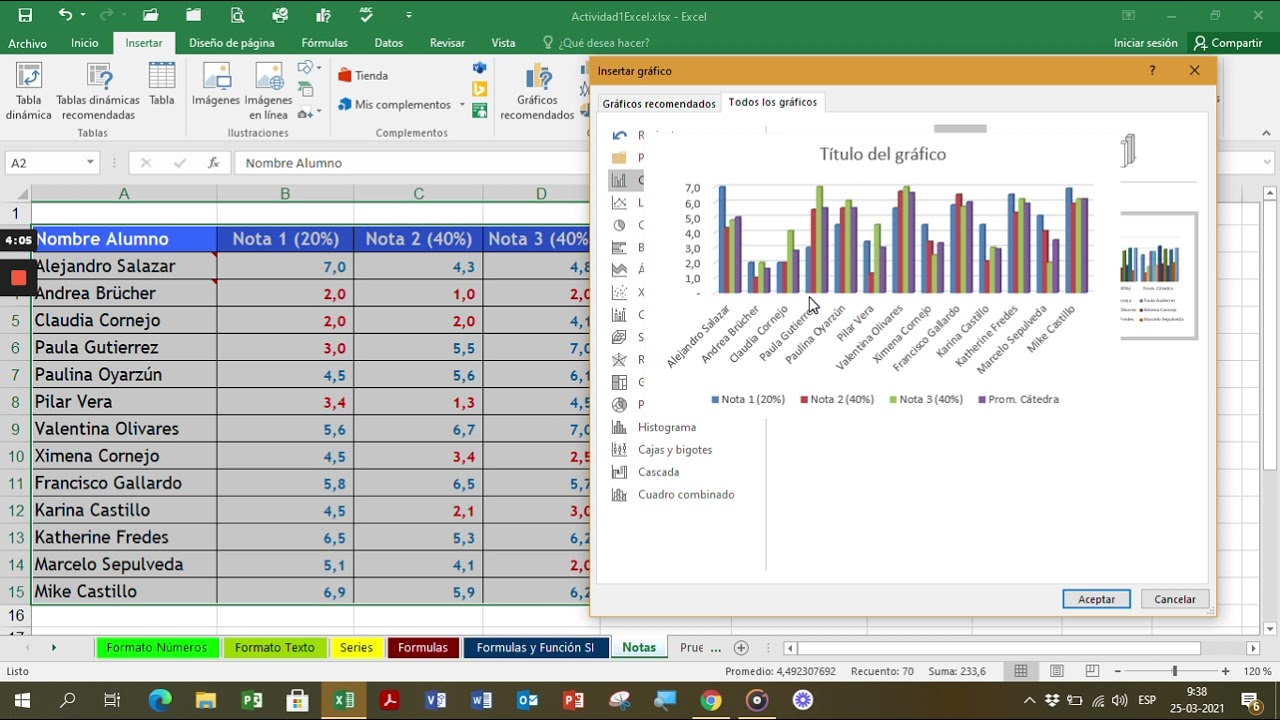Click the Undo arrow in the quick access toolbar

[65, 15]
